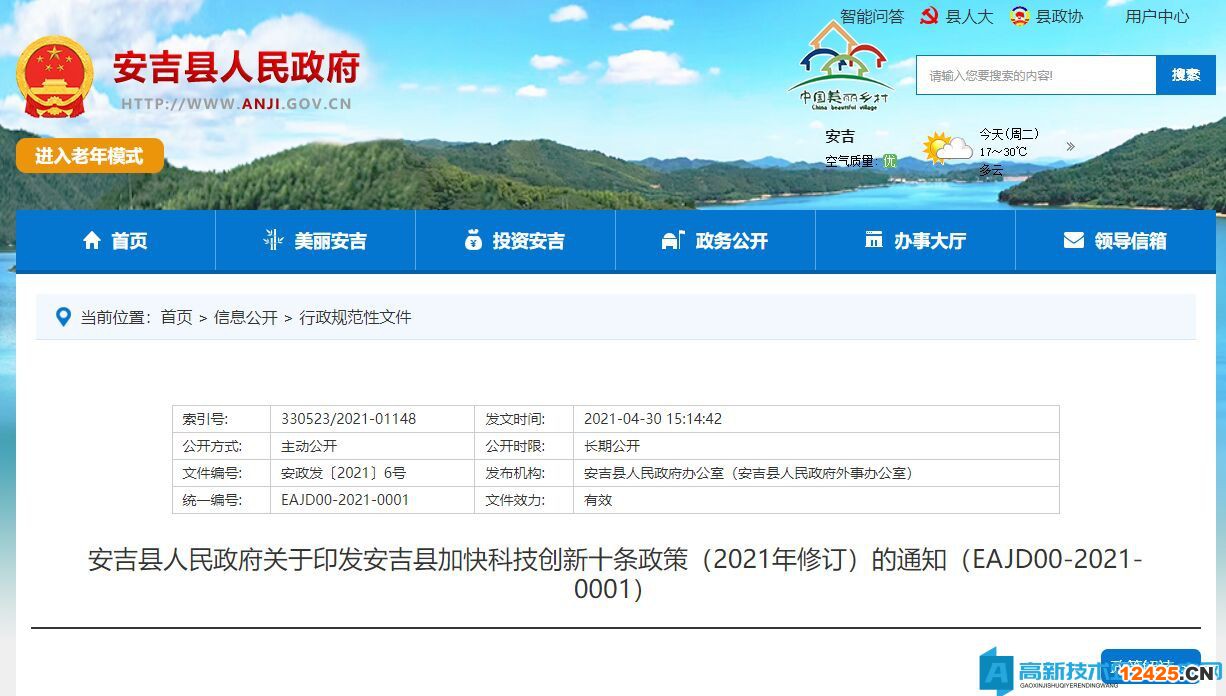This screenshot has width=1226, height=696.
Task: Enable 进入老年模式 elder mode
Action: click(x=89, y=155)
